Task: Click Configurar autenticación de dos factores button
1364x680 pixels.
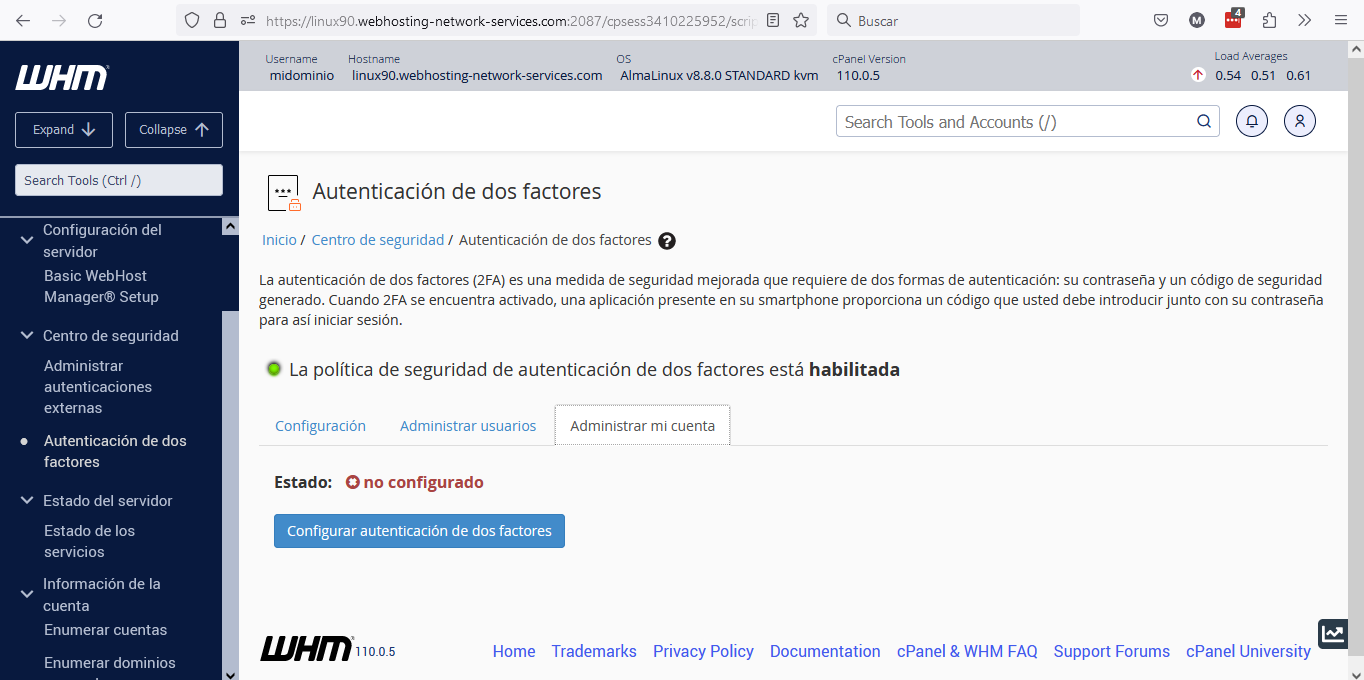Action: pos(419,531)
